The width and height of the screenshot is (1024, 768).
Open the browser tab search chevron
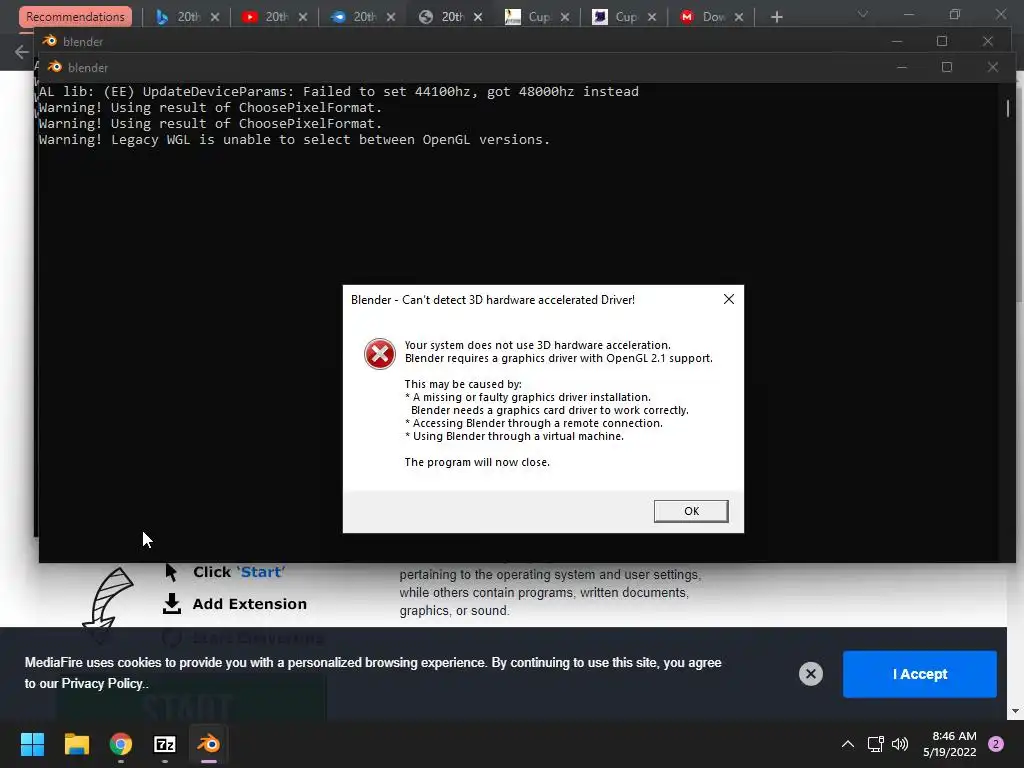(863, 14)
